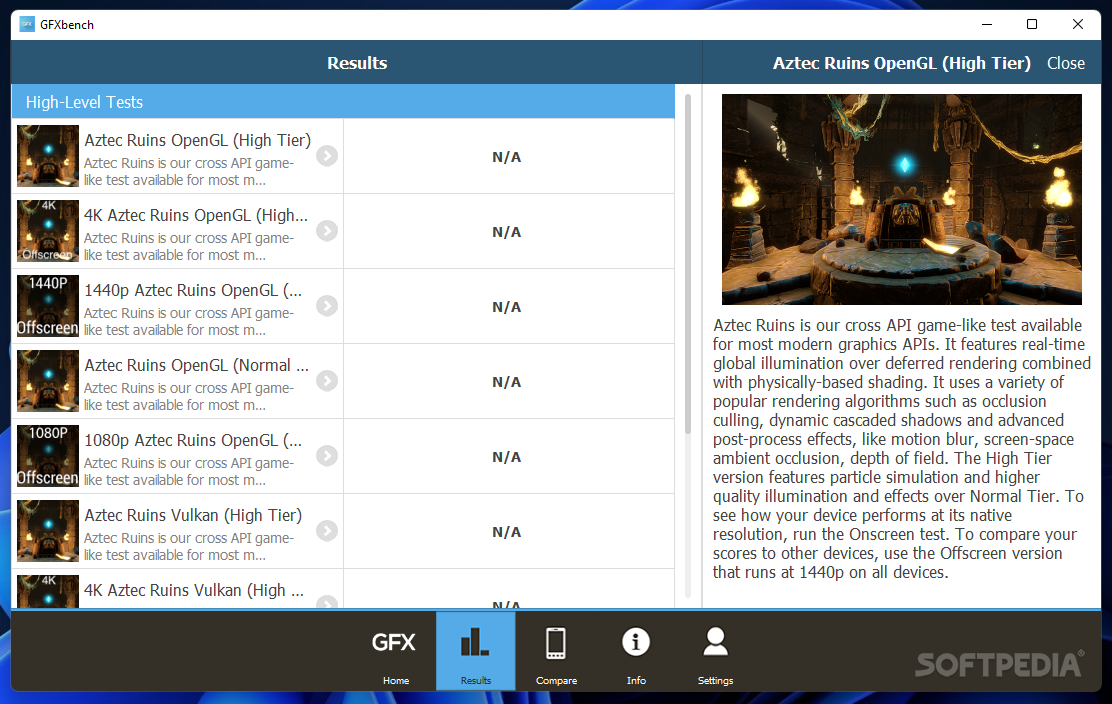Viewport: 1112px width, 704px height.
Task: Click the 4K Offscreen Aztec Ruins OpenGL thumbnail
Action: click(x=48, y=231)
